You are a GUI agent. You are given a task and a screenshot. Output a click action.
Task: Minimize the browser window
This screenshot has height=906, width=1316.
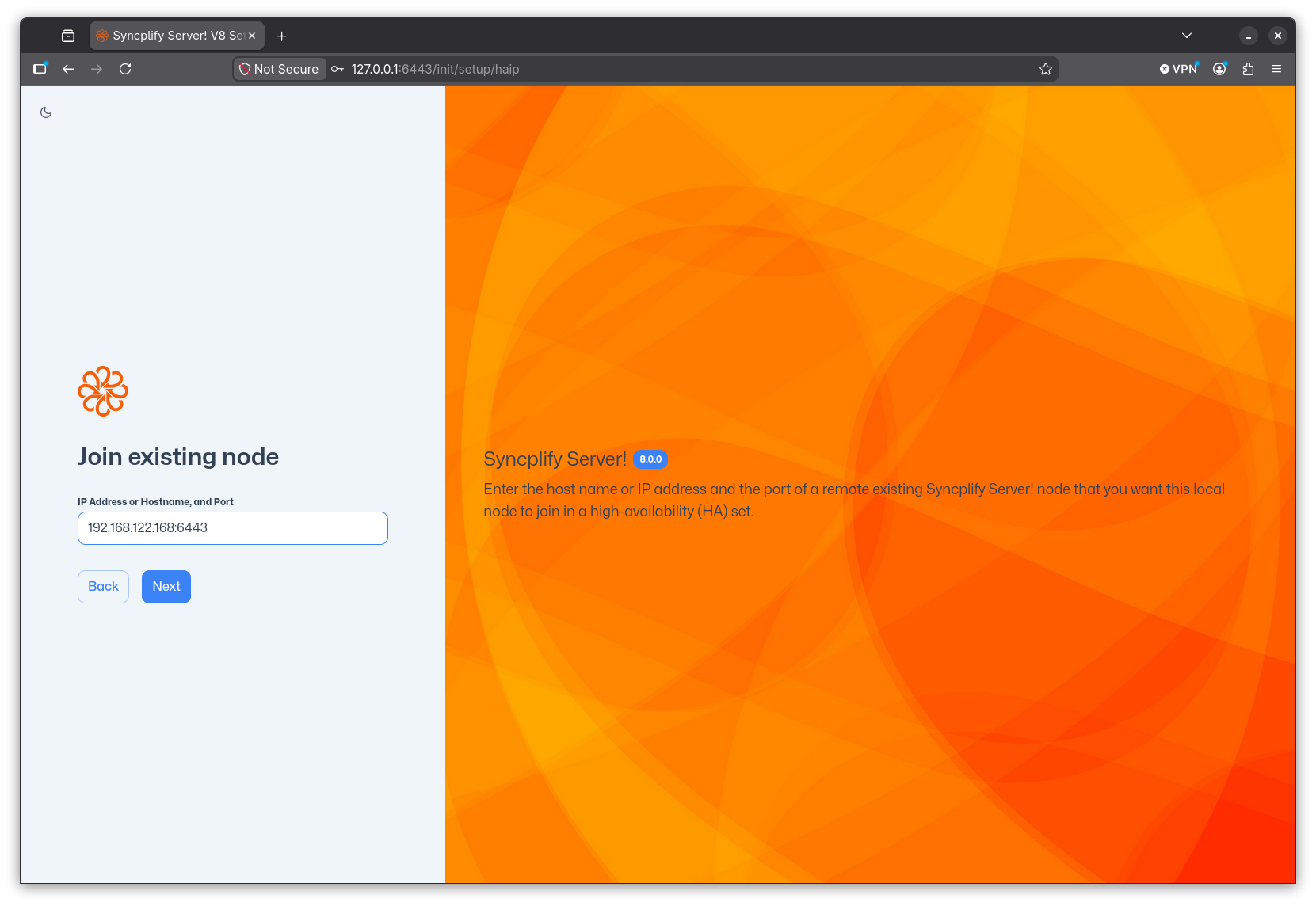coord(1249,36)
